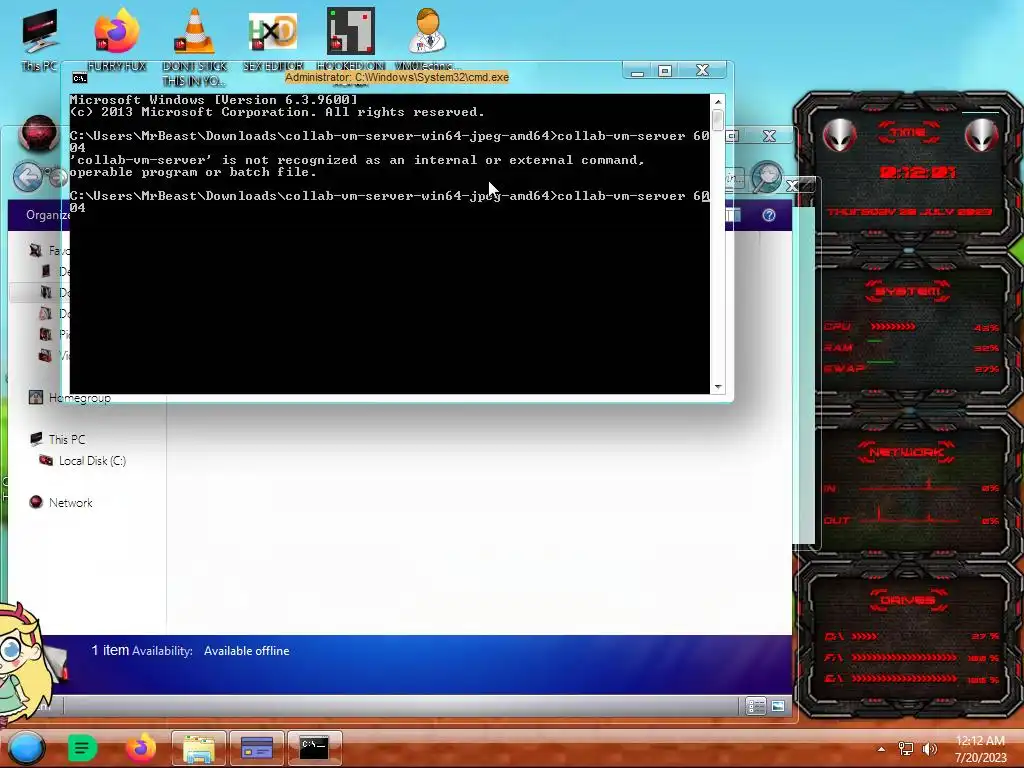Click the RAM row on the system widget
1024x768 pixels.
point(912,347)
